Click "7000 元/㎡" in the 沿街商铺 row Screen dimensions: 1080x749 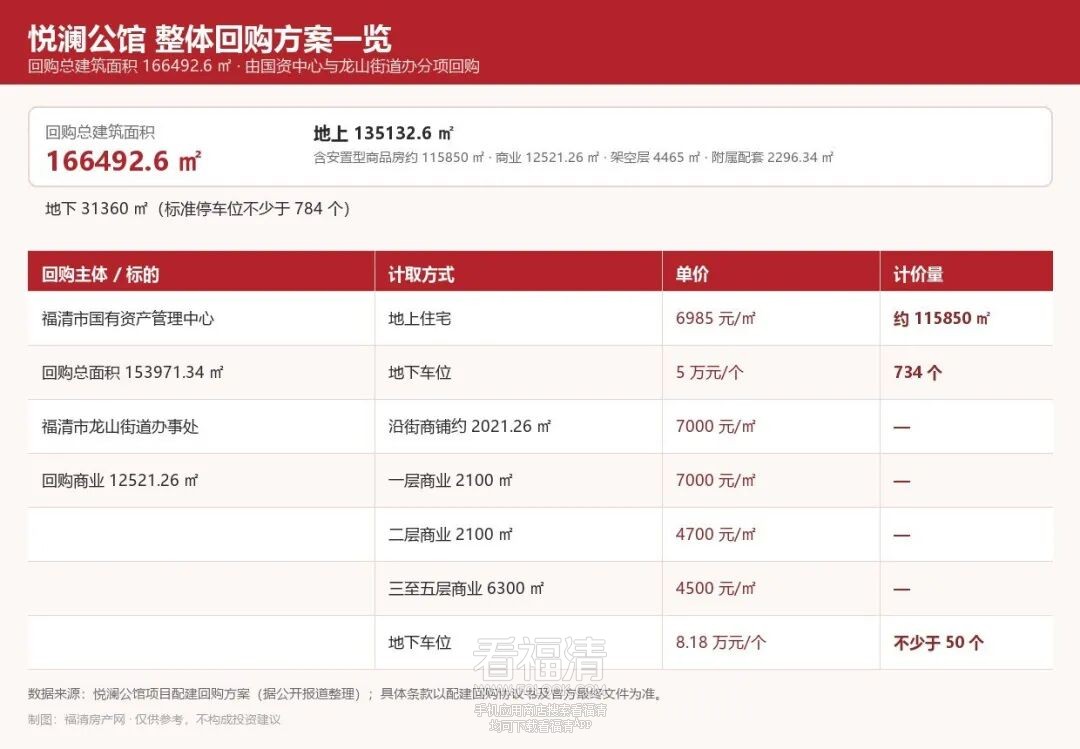click(x=716, y=427)
